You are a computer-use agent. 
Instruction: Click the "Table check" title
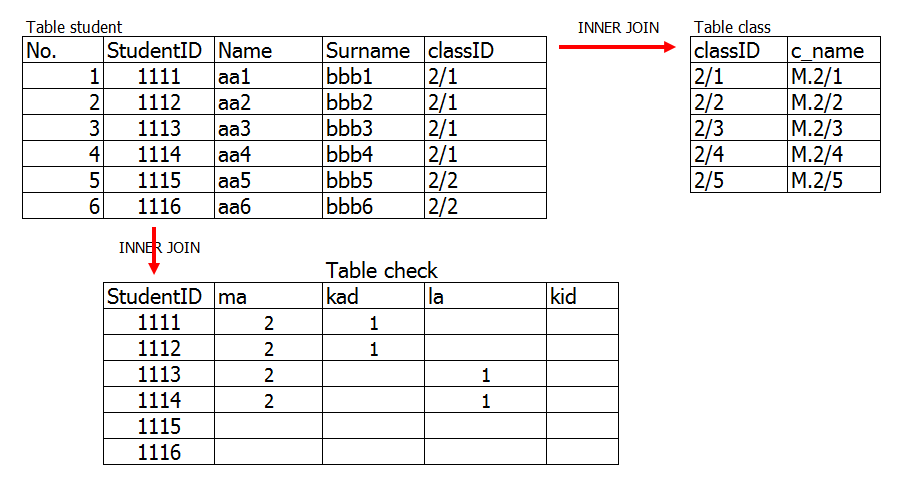[x=382, y=271]
